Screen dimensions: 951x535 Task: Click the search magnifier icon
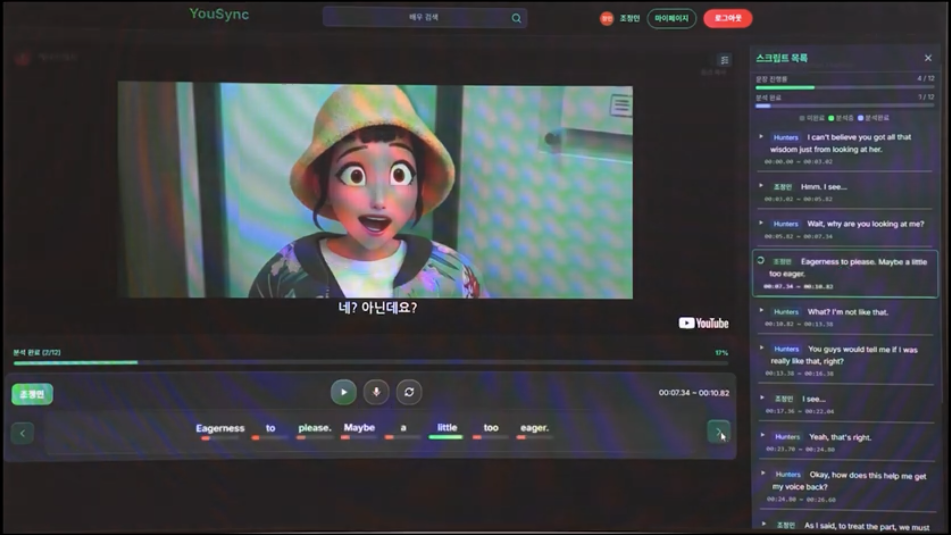click(x=516, y=18)
